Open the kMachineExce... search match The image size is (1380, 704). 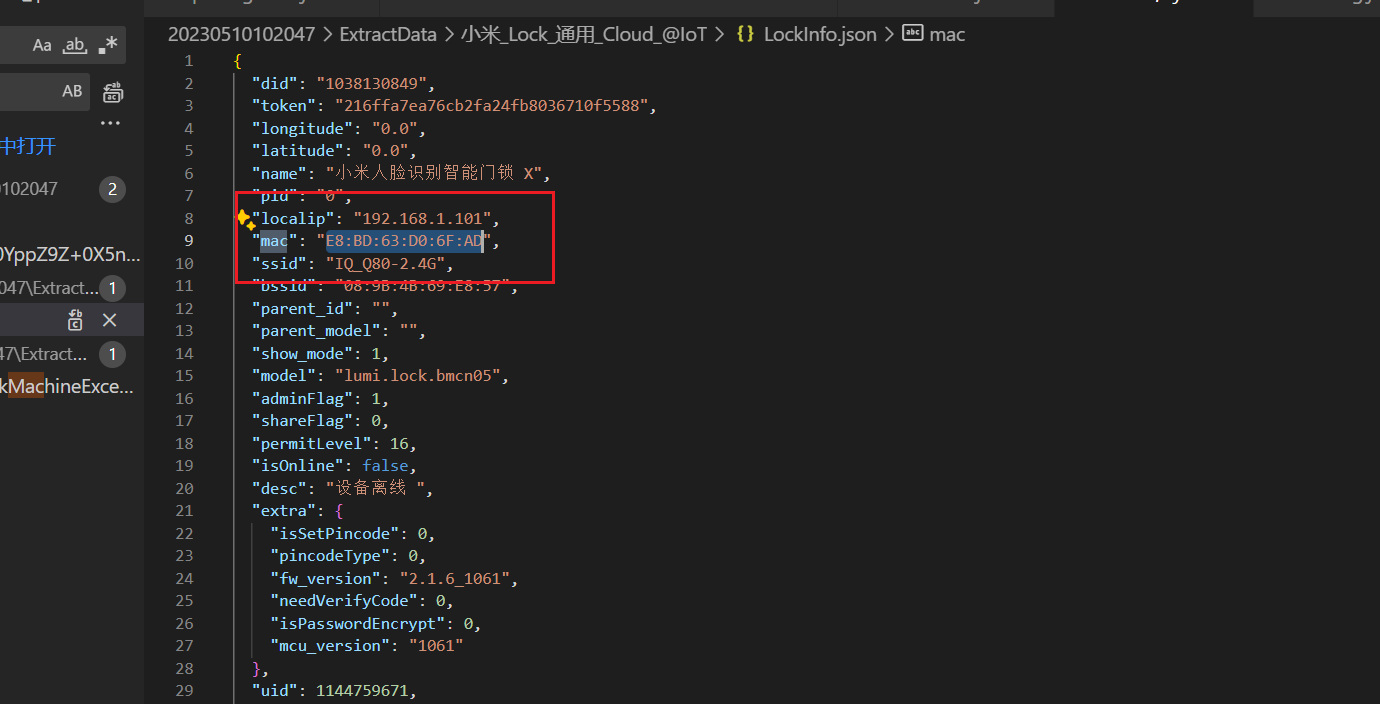66,387
